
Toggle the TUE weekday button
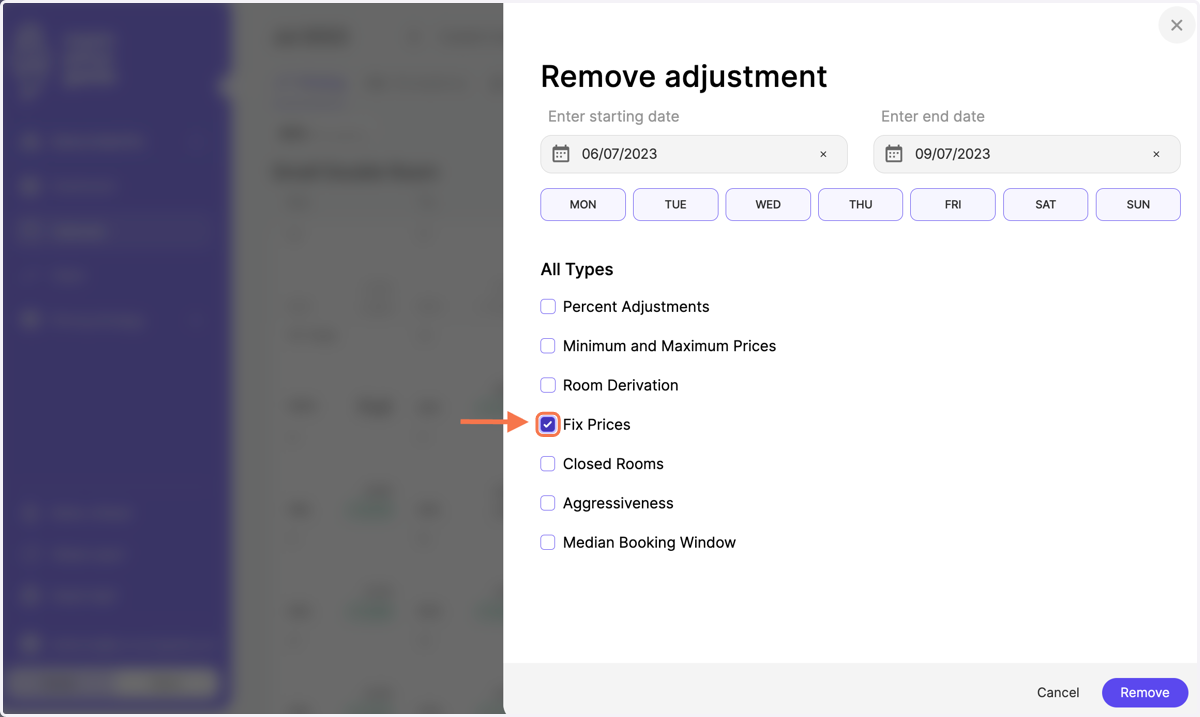[675, 204]
